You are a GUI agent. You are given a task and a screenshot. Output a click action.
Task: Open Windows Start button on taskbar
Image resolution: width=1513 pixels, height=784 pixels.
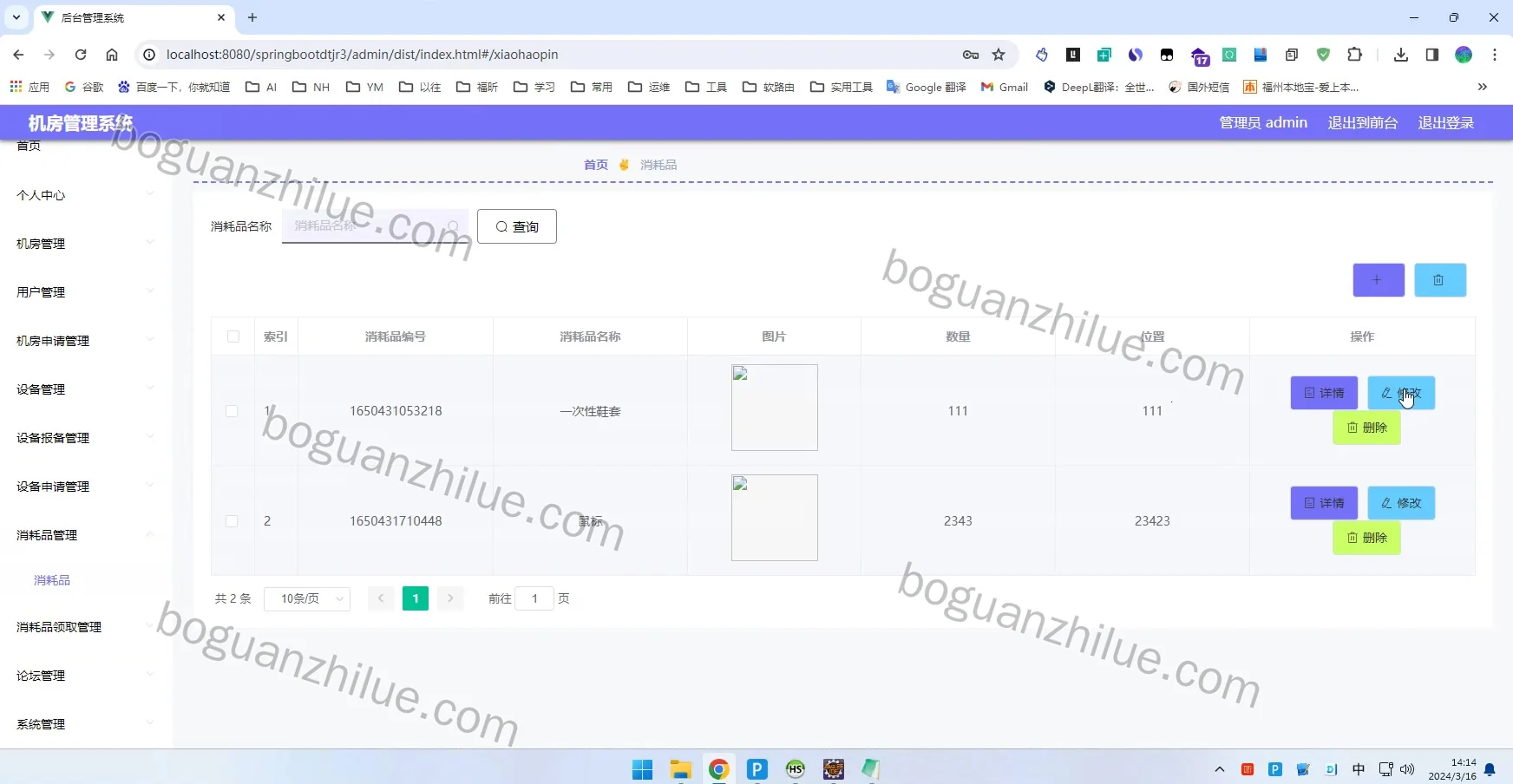pos(642,769)
